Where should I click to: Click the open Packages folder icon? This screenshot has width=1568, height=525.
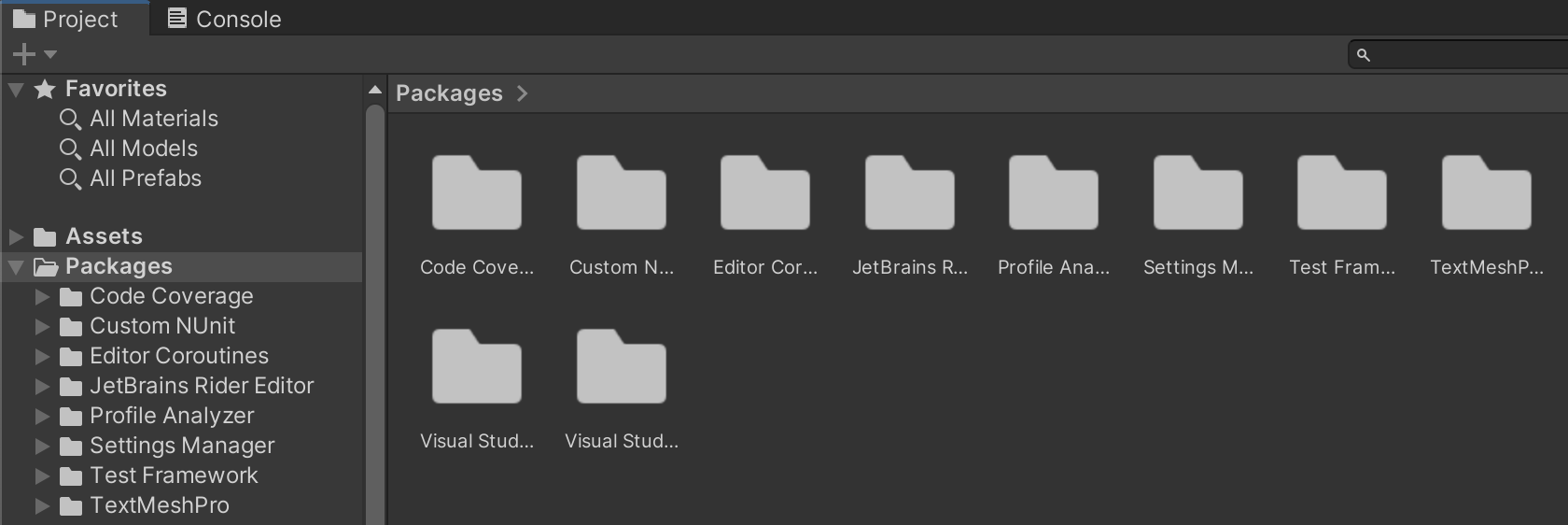(x=46, y=267)
